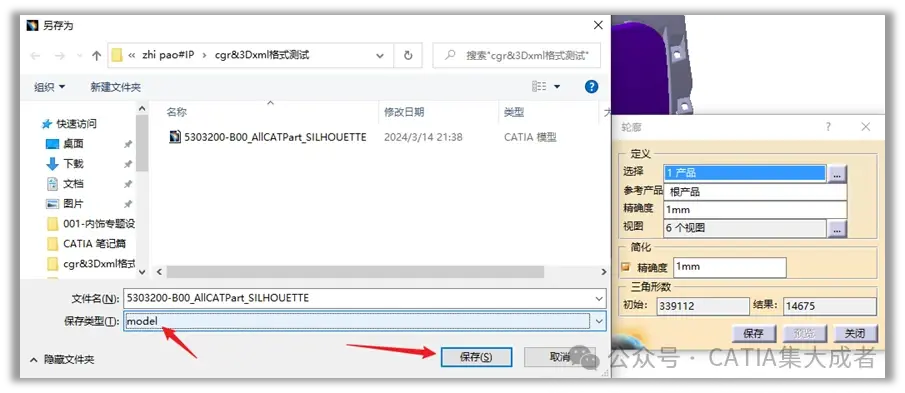Toggle the 精确度 checkbox under 简化

coord(626,268)
